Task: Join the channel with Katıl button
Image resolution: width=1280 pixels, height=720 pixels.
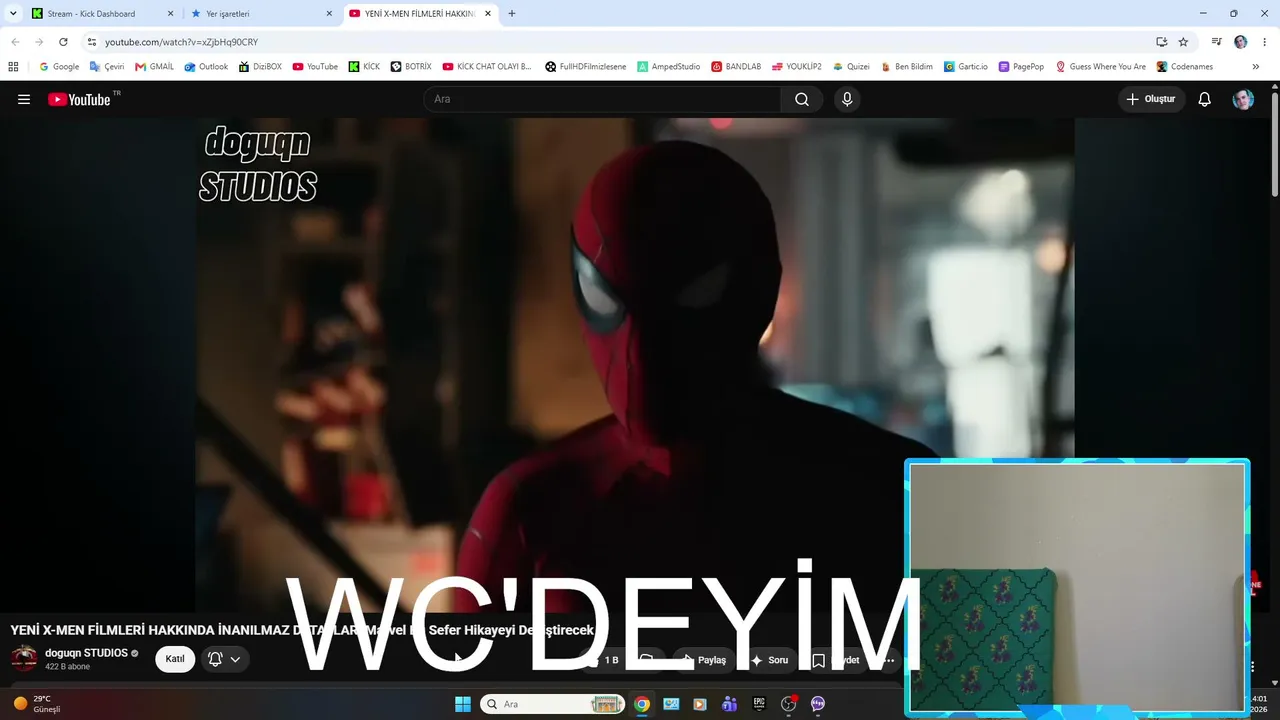Action: click(x=175, y=659)
